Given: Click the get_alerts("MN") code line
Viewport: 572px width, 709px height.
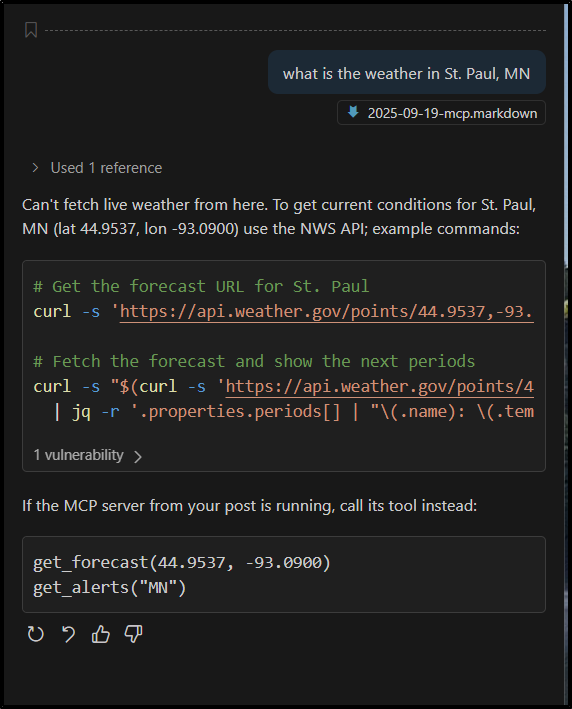Looking at the screenshot, I should (109, 587).
